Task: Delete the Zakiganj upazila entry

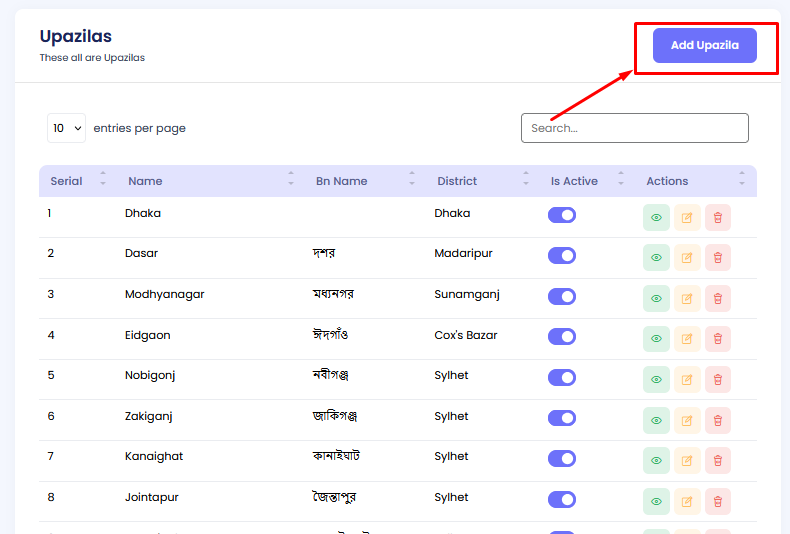Action: (718, 420)
